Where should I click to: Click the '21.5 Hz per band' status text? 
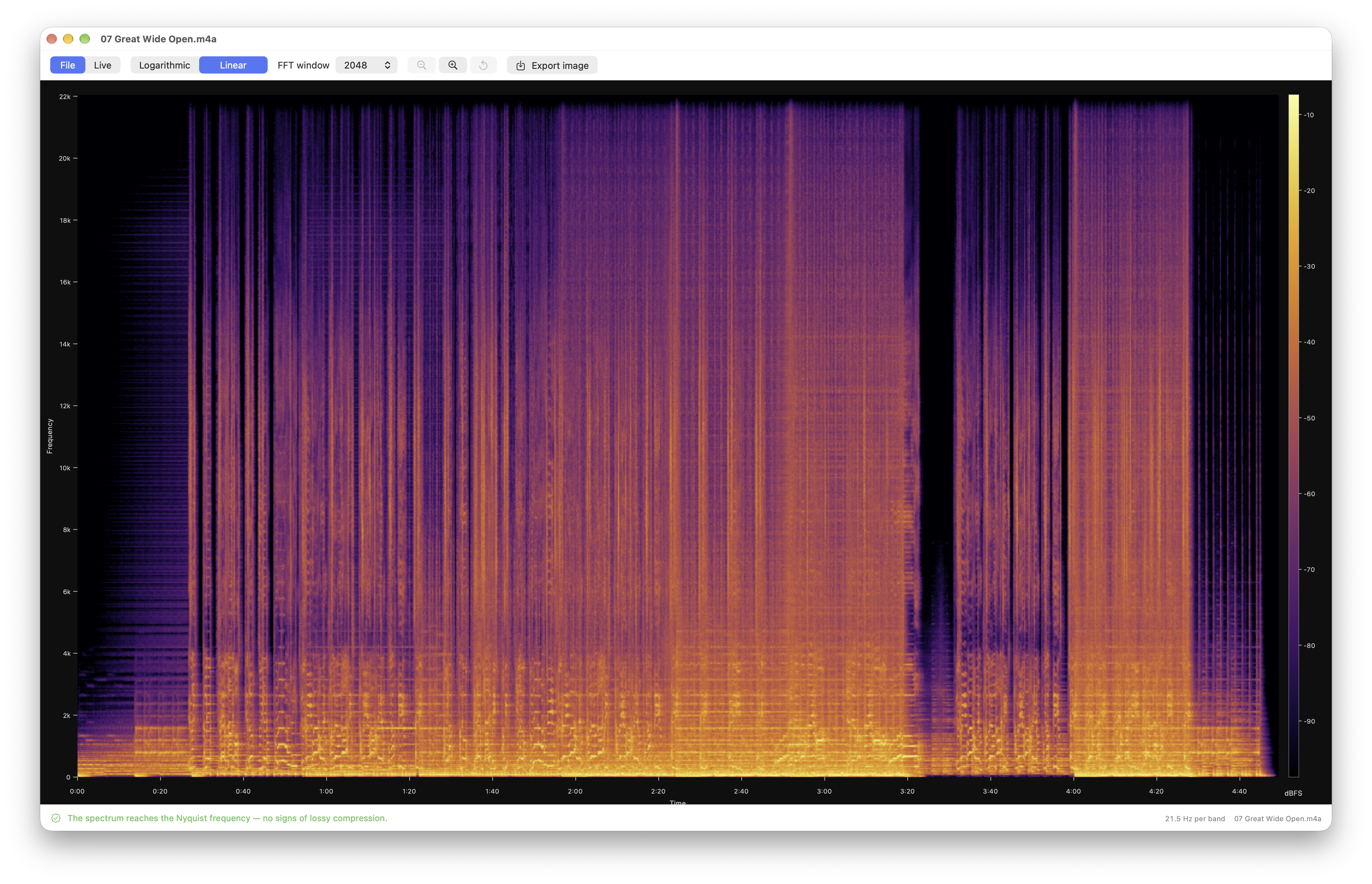(x=1195, y=819)
